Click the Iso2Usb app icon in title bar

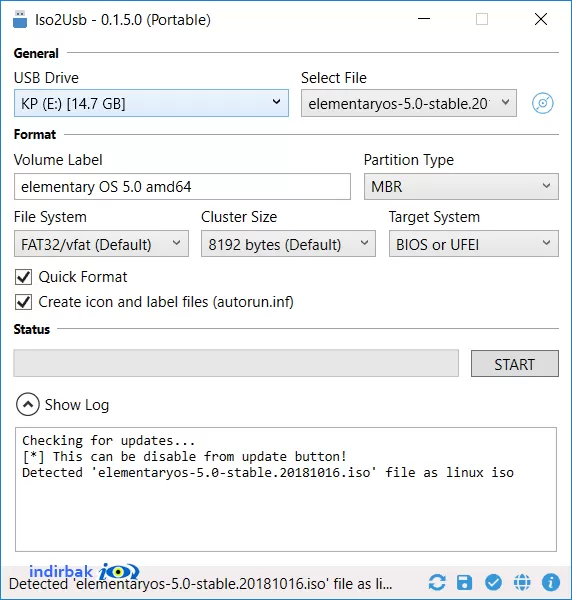[x=20, y=19]
